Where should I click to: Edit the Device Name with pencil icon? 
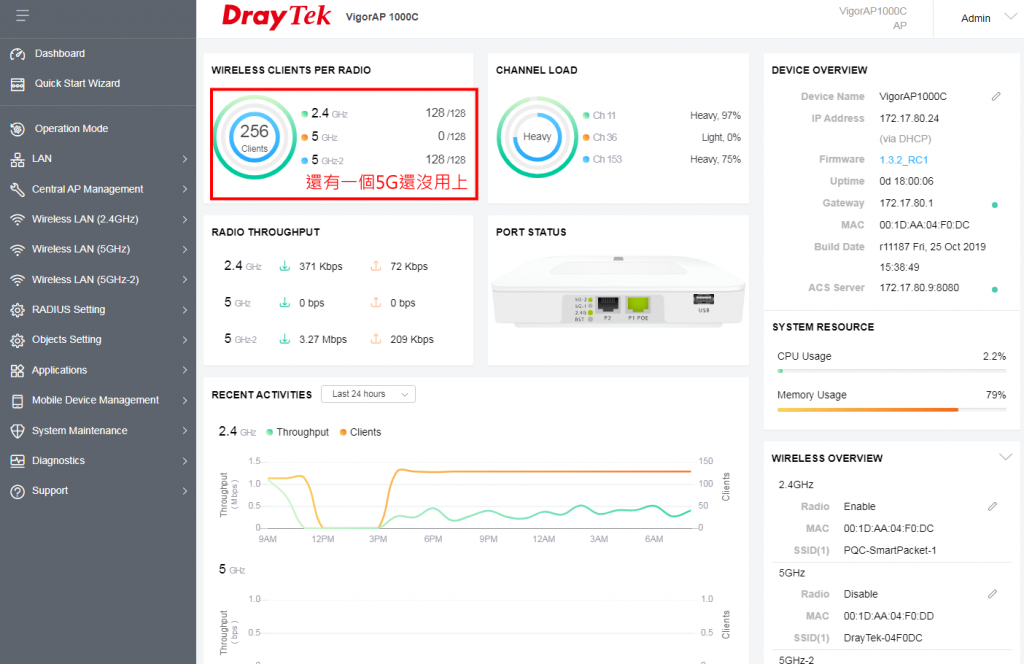point(996,97)
